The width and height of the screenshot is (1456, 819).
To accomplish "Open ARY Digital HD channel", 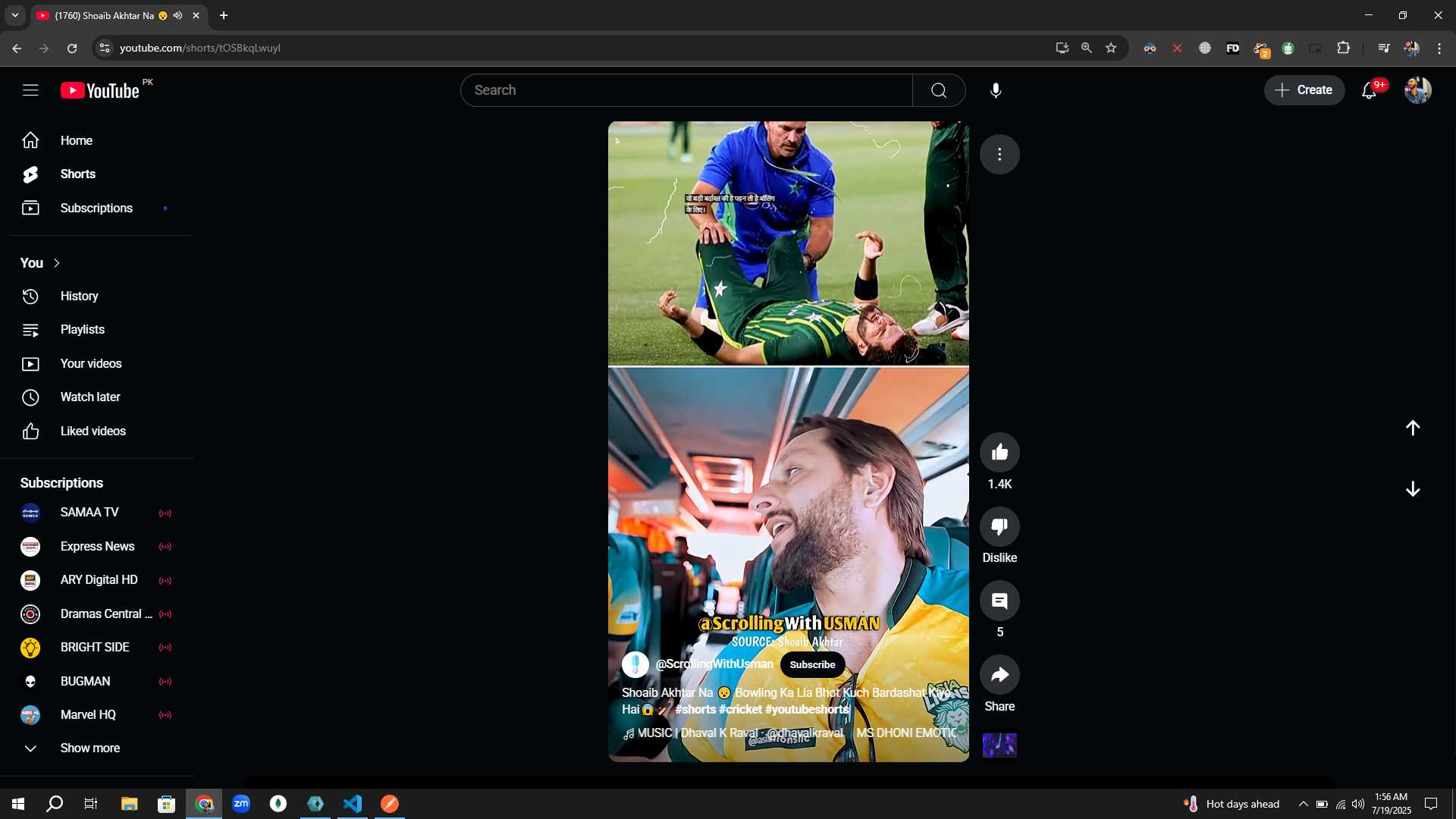I will pos(96,580).
